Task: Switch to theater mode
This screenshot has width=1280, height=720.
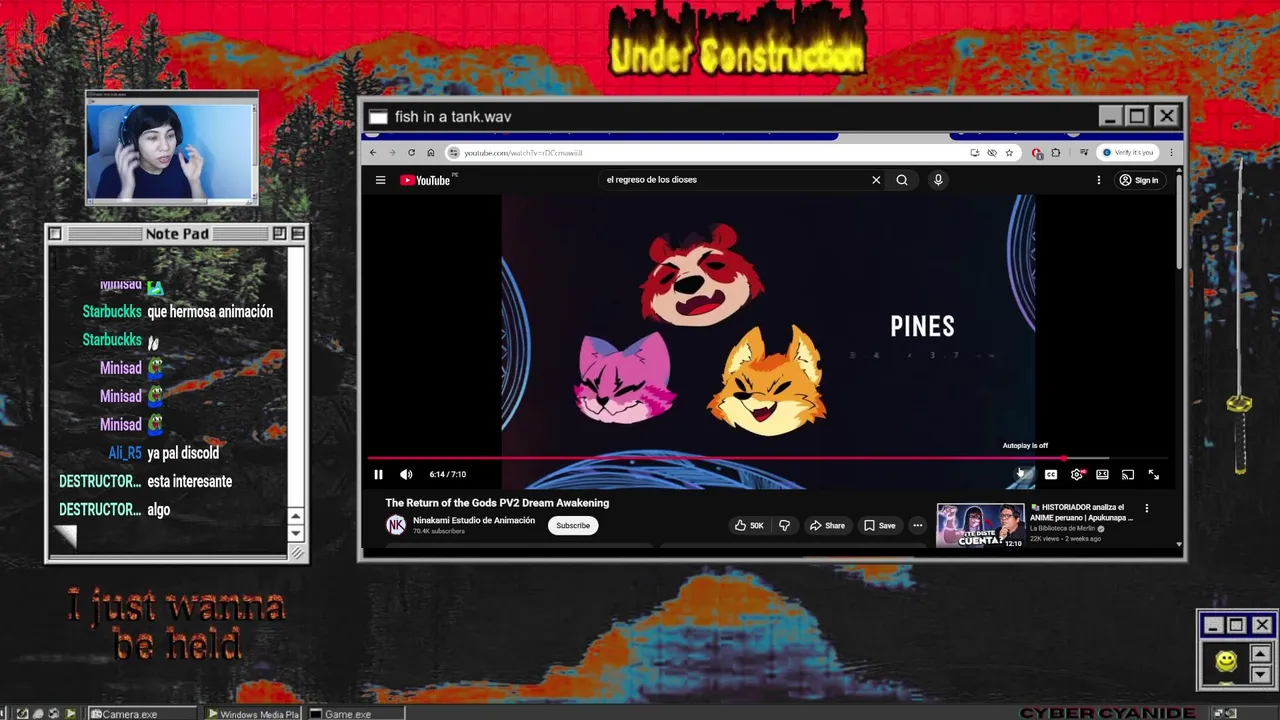Action: (x=1102, y=475)
